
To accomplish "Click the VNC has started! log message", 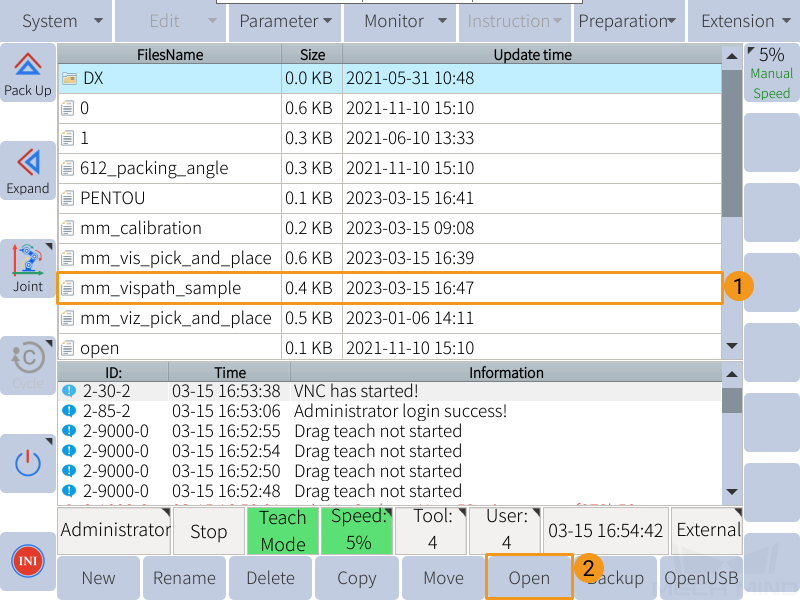I will 356,391.
